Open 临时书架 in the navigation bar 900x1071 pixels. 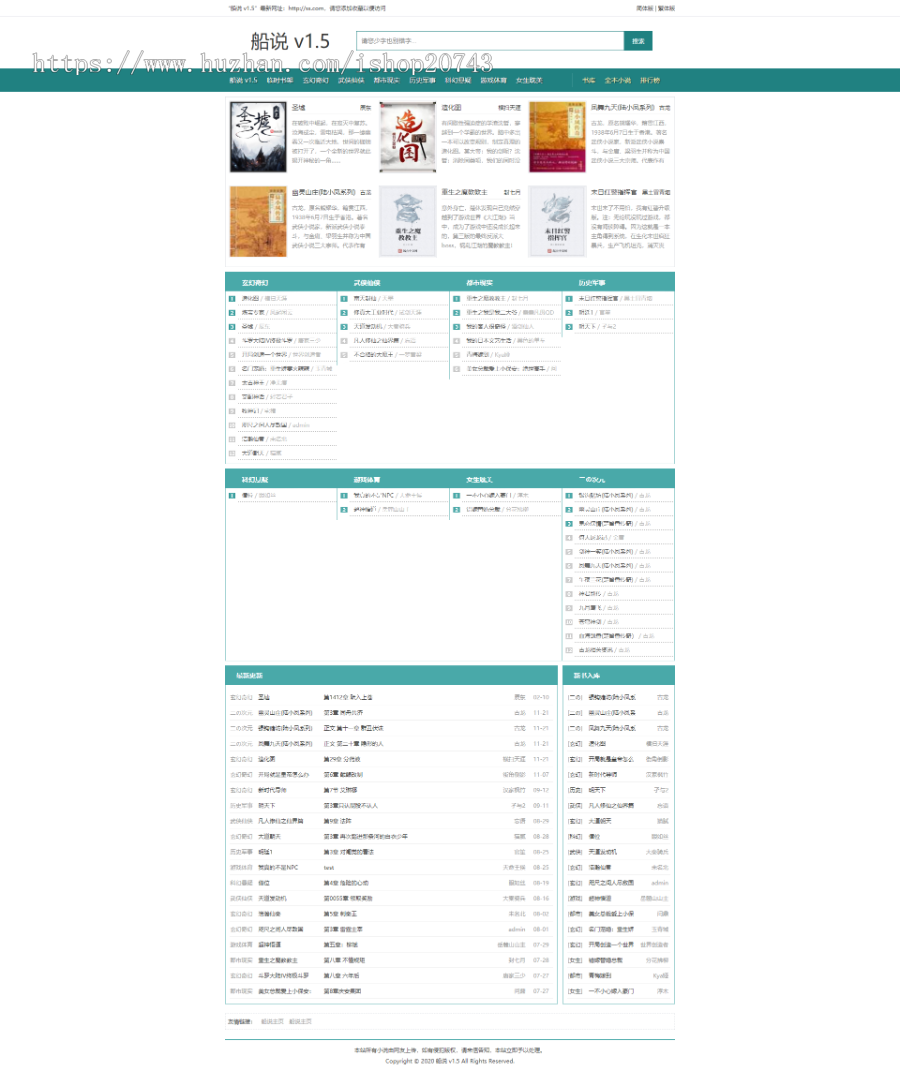point(280,81)
